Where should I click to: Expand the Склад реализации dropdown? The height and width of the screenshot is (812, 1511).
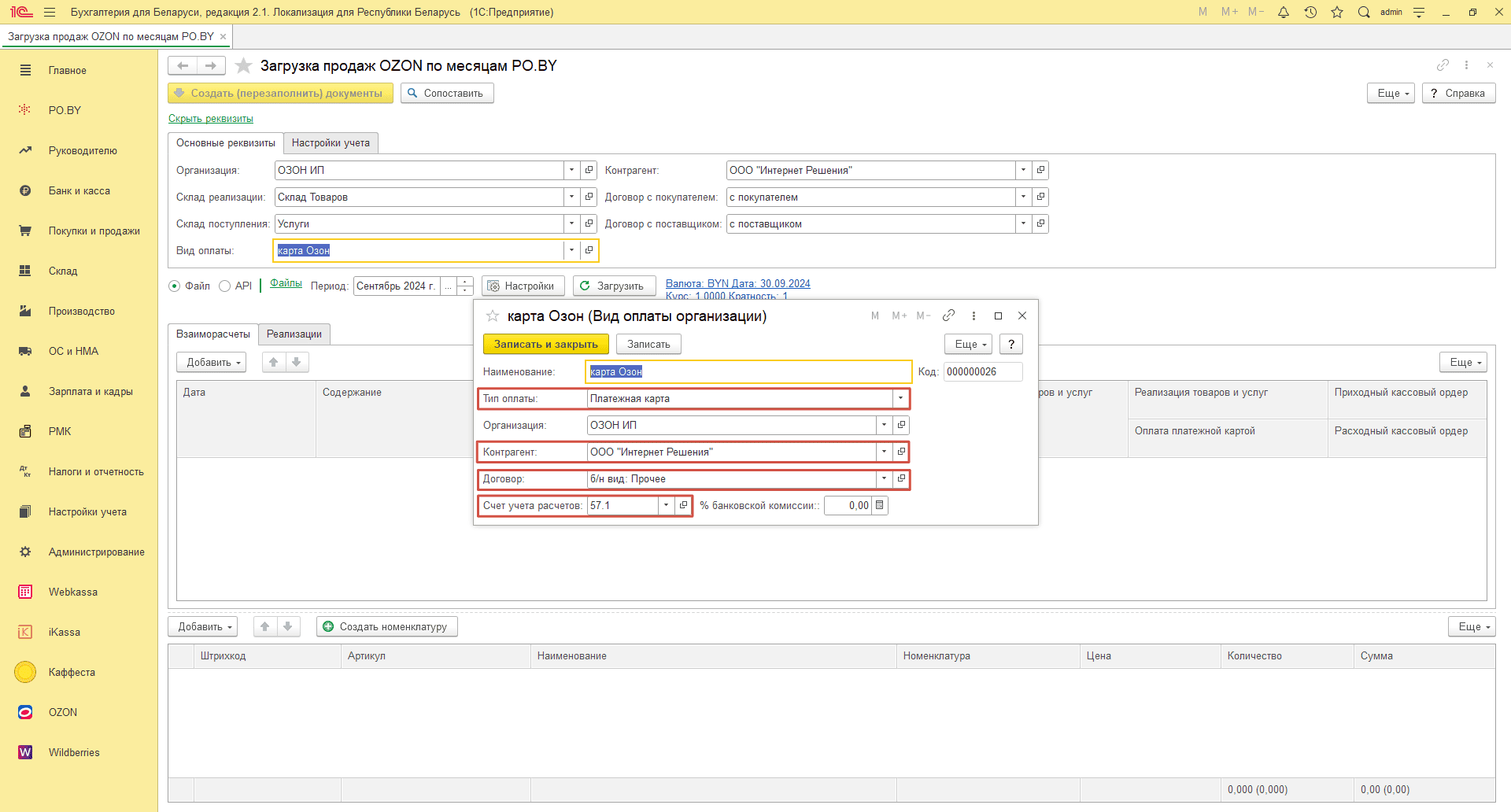tap(571, 197)
